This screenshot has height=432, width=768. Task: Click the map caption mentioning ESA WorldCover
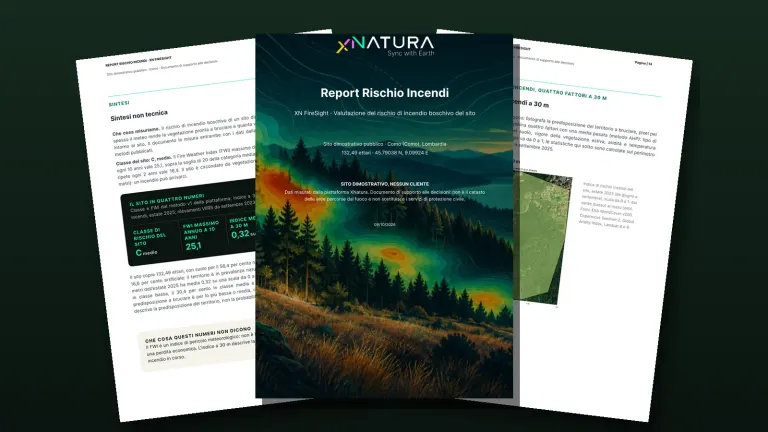[x=608, y=206]
